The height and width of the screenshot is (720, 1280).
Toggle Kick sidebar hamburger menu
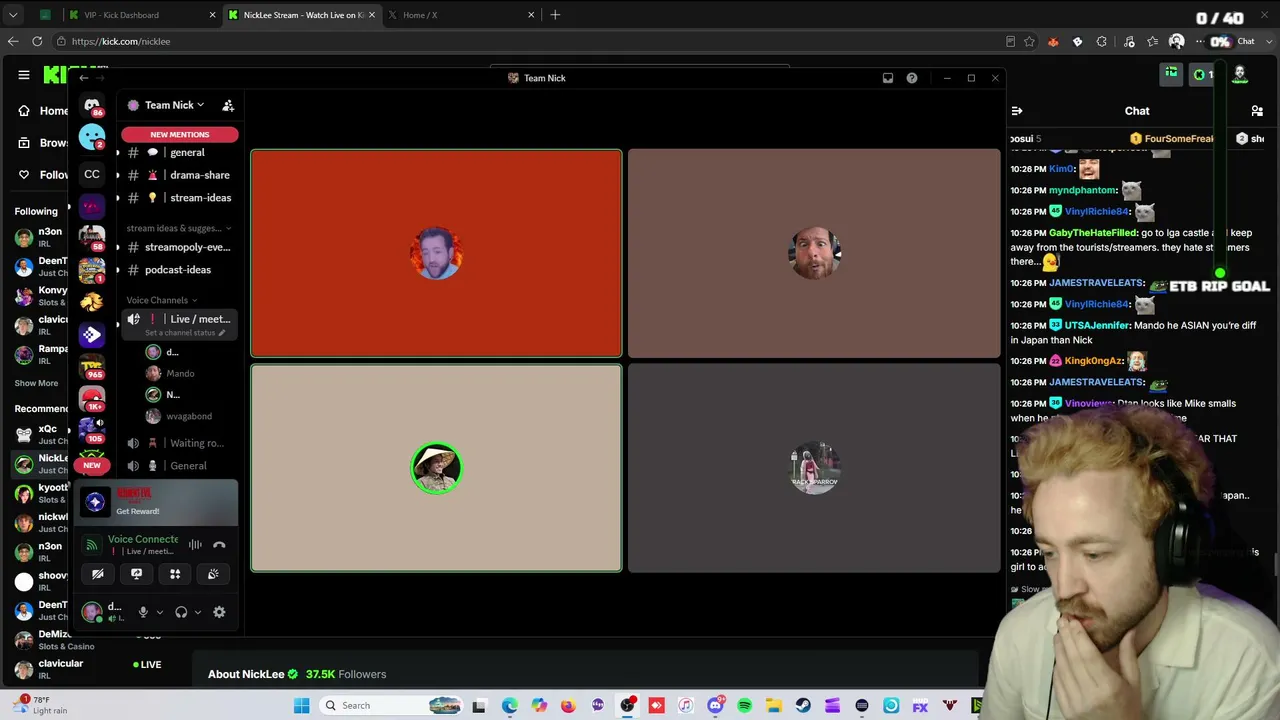click(24, 75)
